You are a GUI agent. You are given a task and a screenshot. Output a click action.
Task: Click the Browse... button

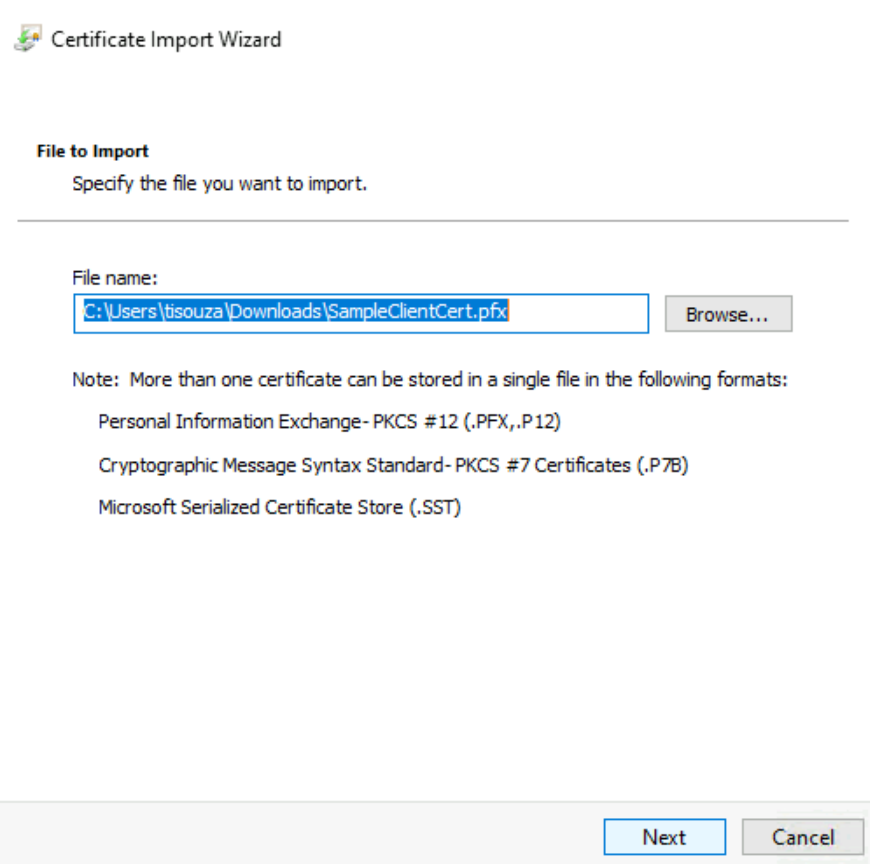pyautogui.click(x=728, y=314)
